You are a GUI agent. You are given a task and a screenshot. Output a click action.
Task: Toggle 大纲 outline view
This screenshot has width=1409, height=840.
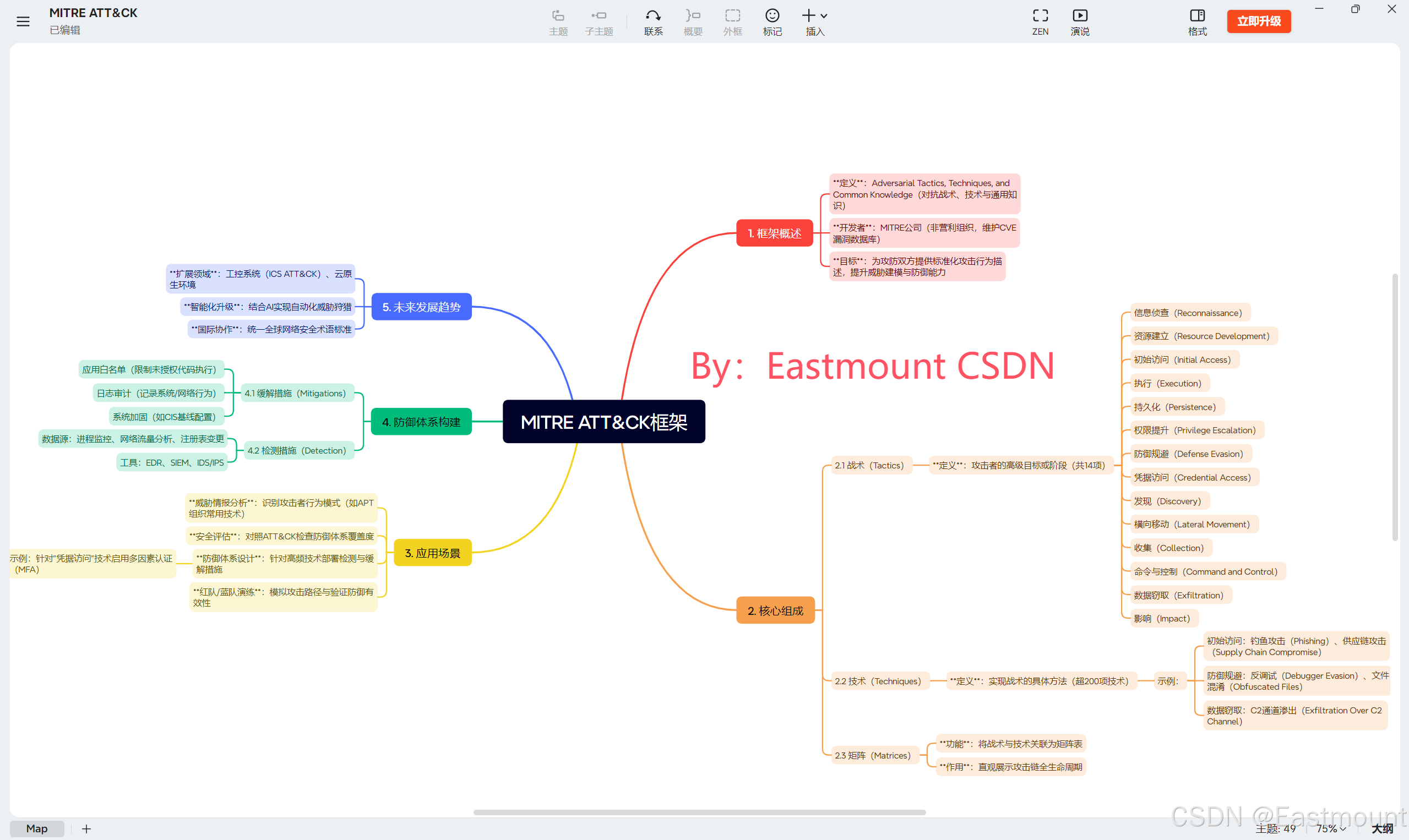tap(1382, 828)
